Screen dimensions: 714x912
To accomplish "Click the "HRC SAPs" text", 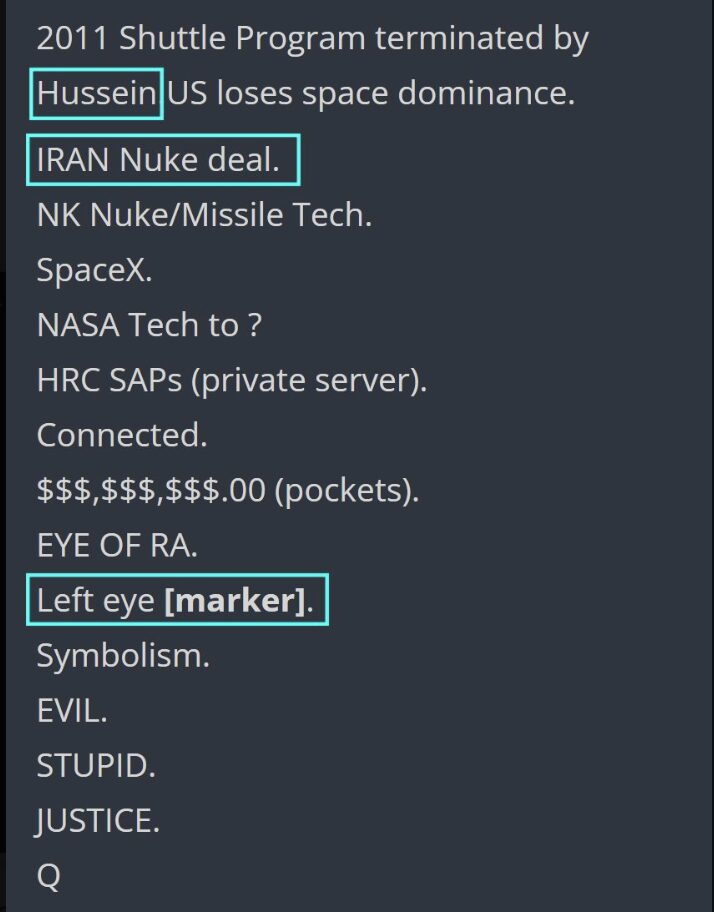I will tap(112, 381).
